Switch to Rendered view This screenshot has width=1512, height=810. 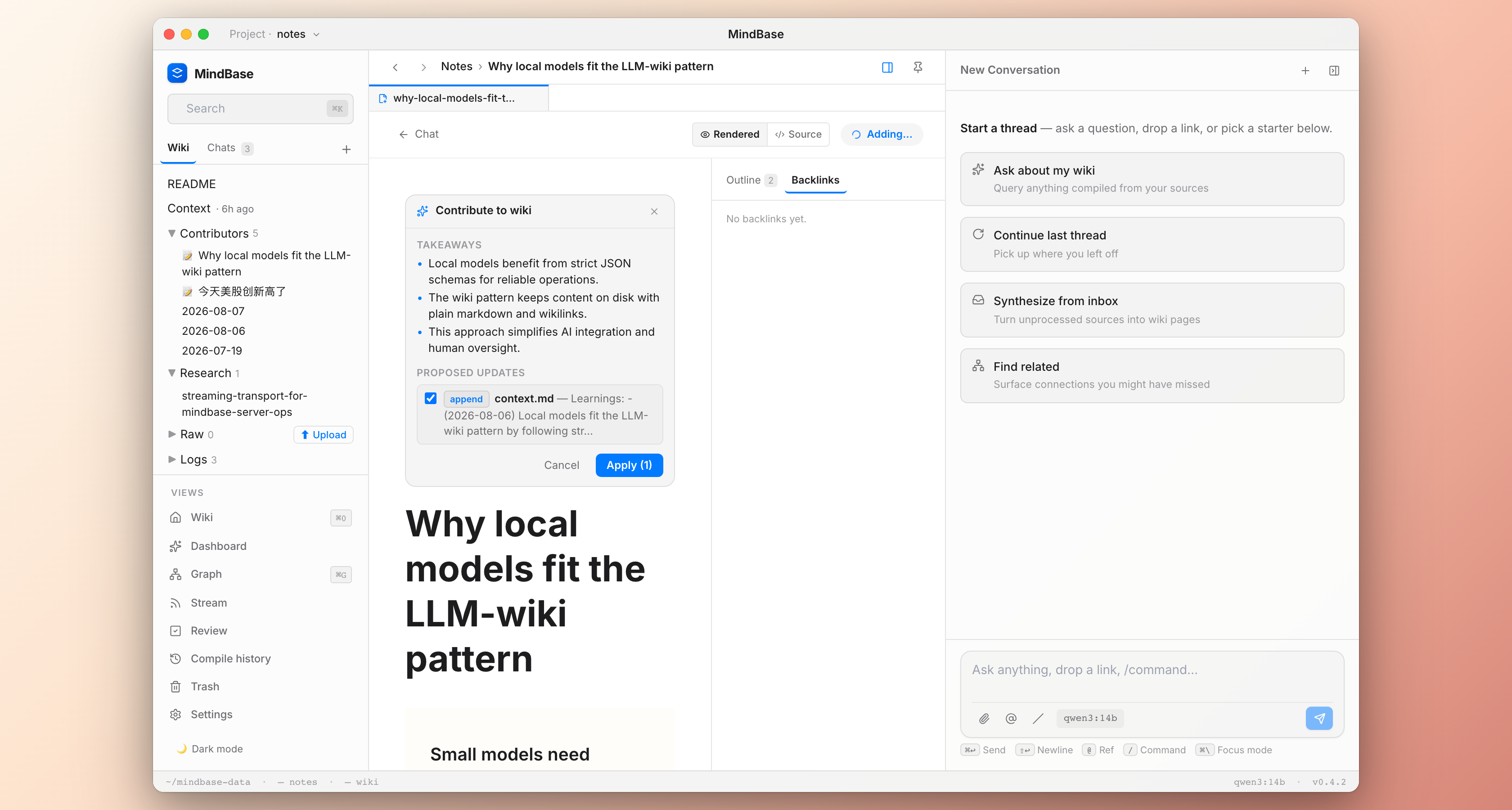click(730, 135)
